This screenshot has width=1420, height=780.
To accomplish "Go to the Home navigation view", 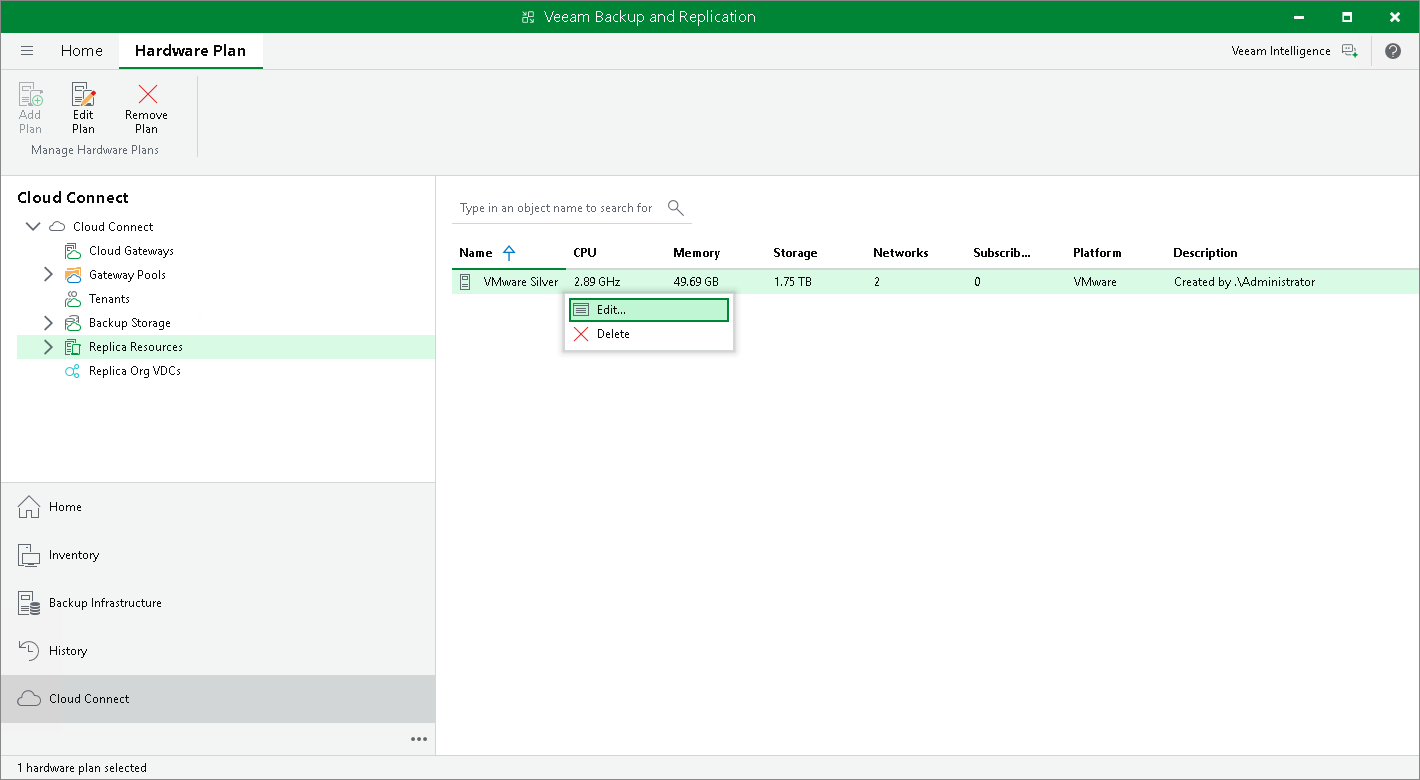I will (x=218, y=507).
